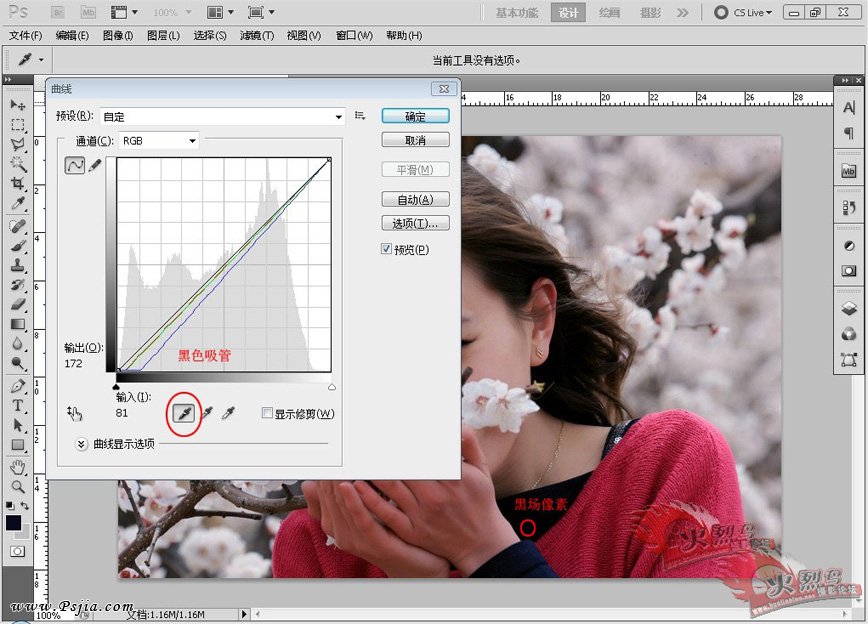This screenshot has width=868, height=624.
Task: Switch to the 设计 workspace tab
Action: coord(569,13)
